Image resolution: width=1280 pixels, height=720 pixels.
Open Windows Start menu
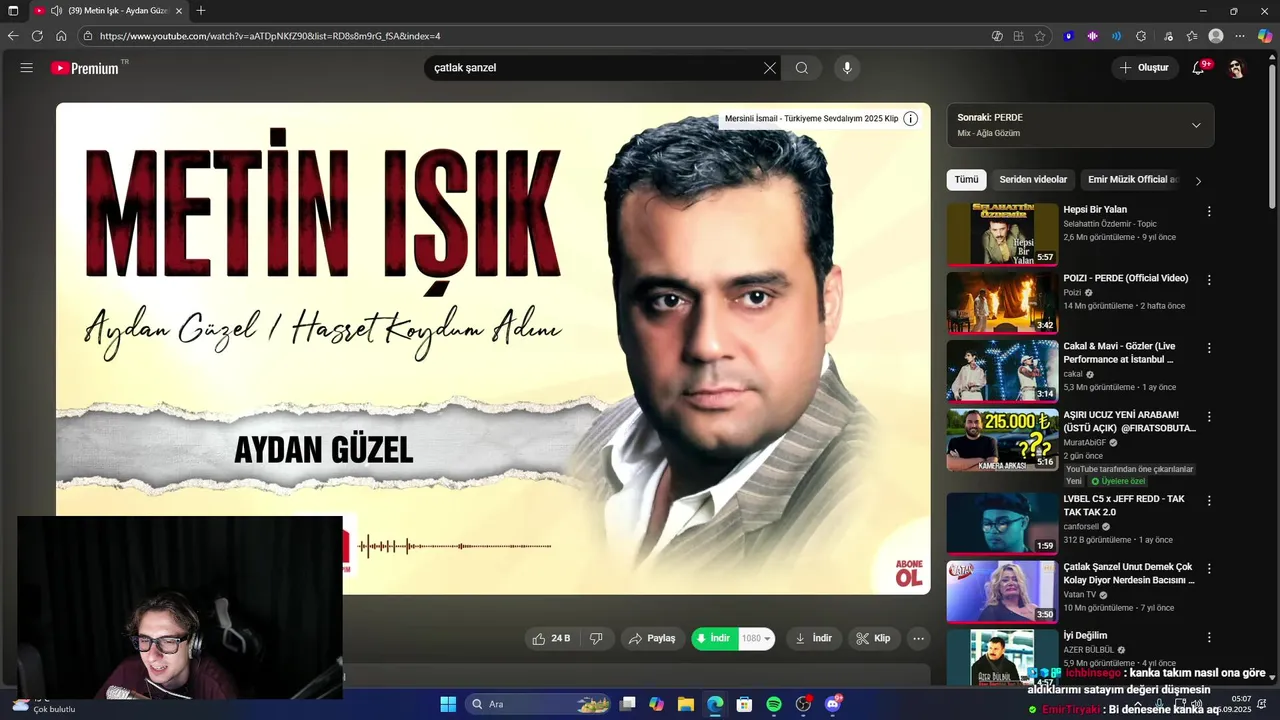(448, 704)
